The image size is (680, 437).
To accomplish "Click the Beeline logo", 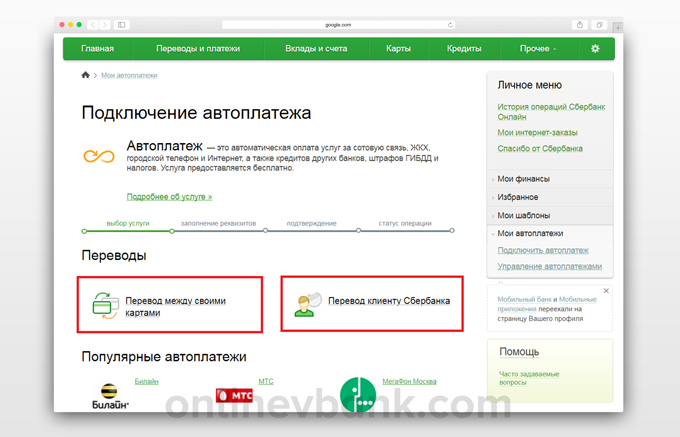I will [110, 396].
